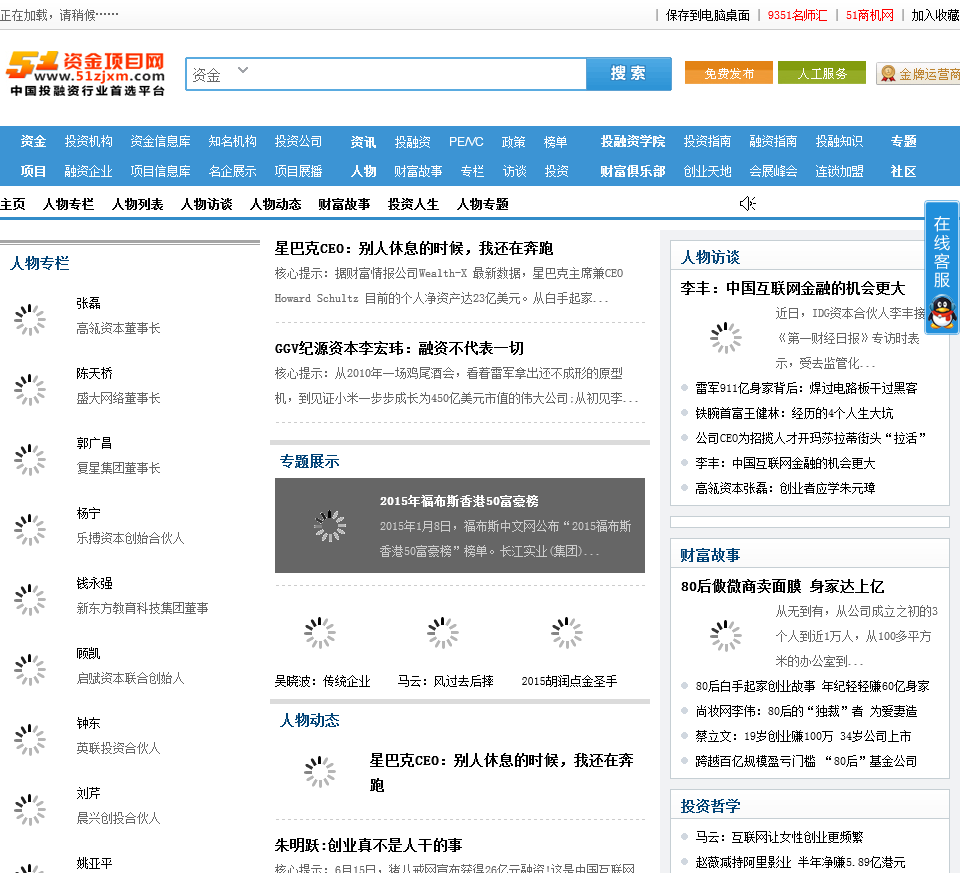The image size is (960, 873).
Task: Click 钱永强 portrait loading thumbnail
Action: (30, 599)
